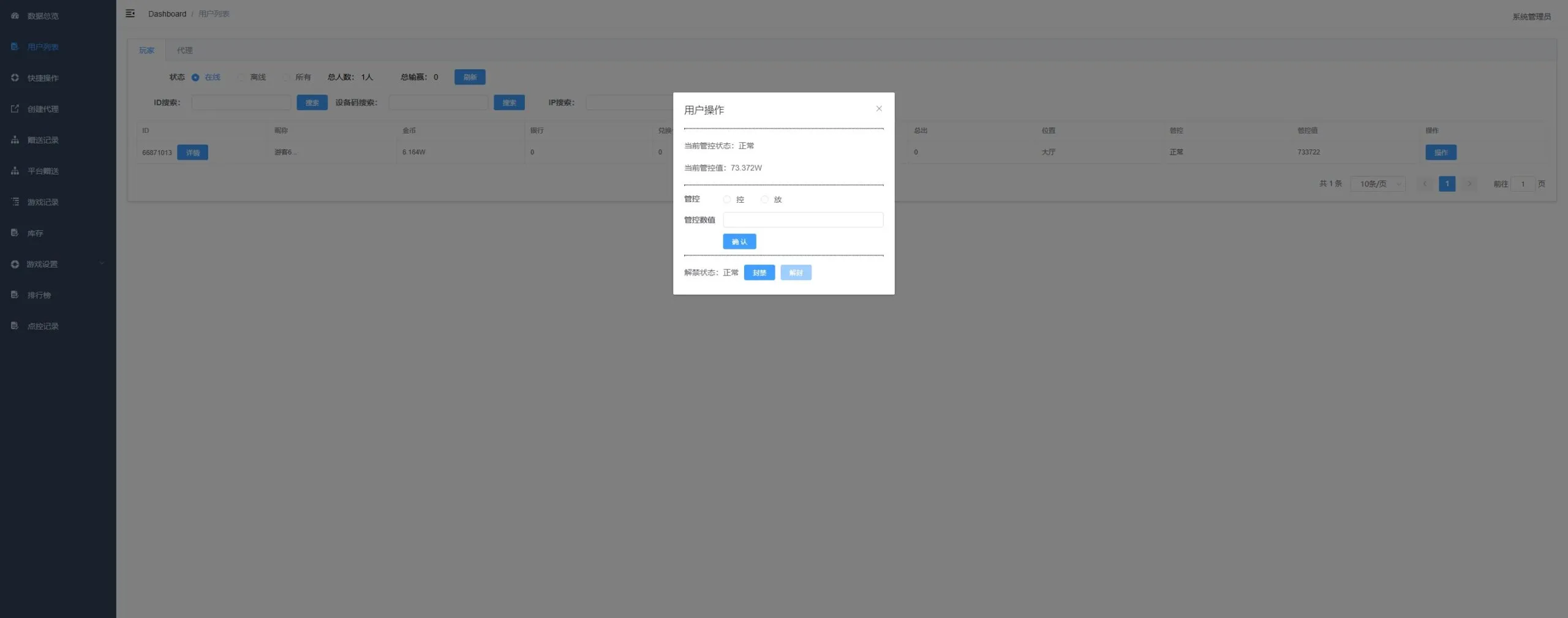The height and width of the screenshot is (618, 1568).
Task: Open the 10条/页 page size dropdown
Action: (x=1378, y=184)
